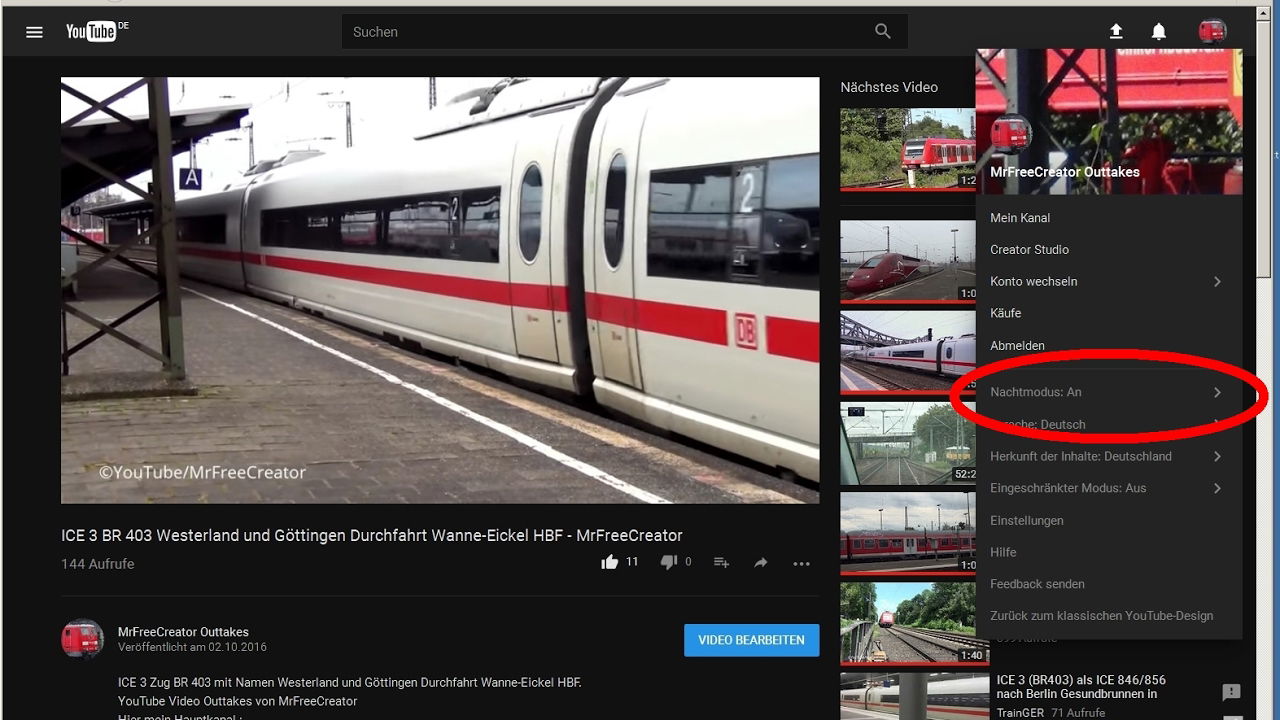1280x720 pixels.
Task: Add the video to a playlist
Action: coord(721,562)
